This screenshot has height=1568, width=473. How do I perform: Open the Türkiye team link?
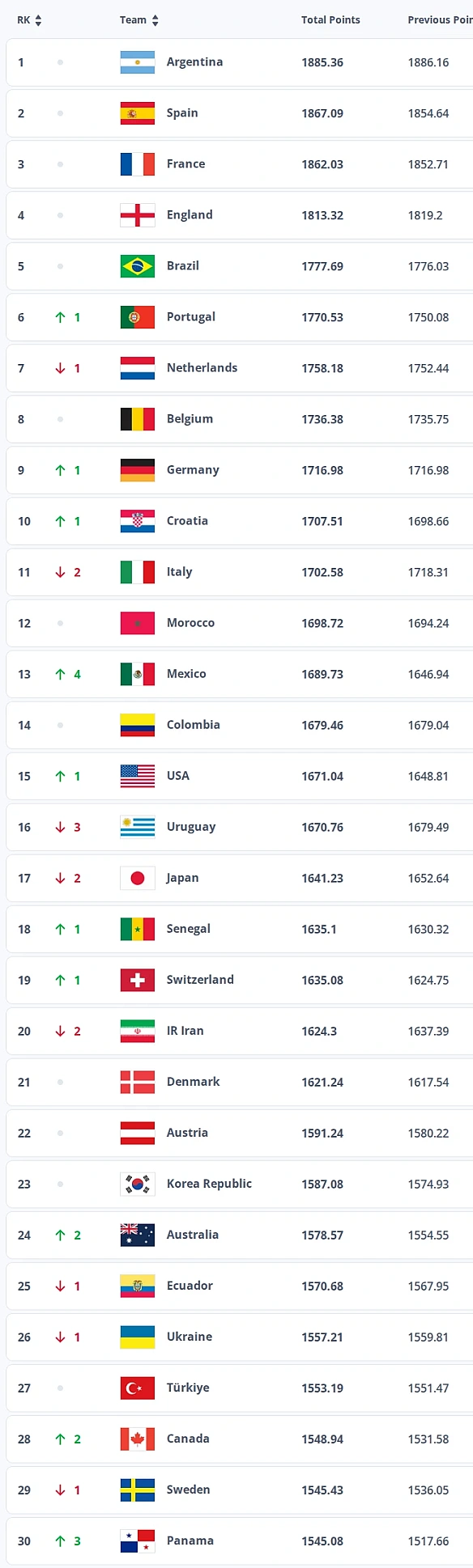(188, 1388)
